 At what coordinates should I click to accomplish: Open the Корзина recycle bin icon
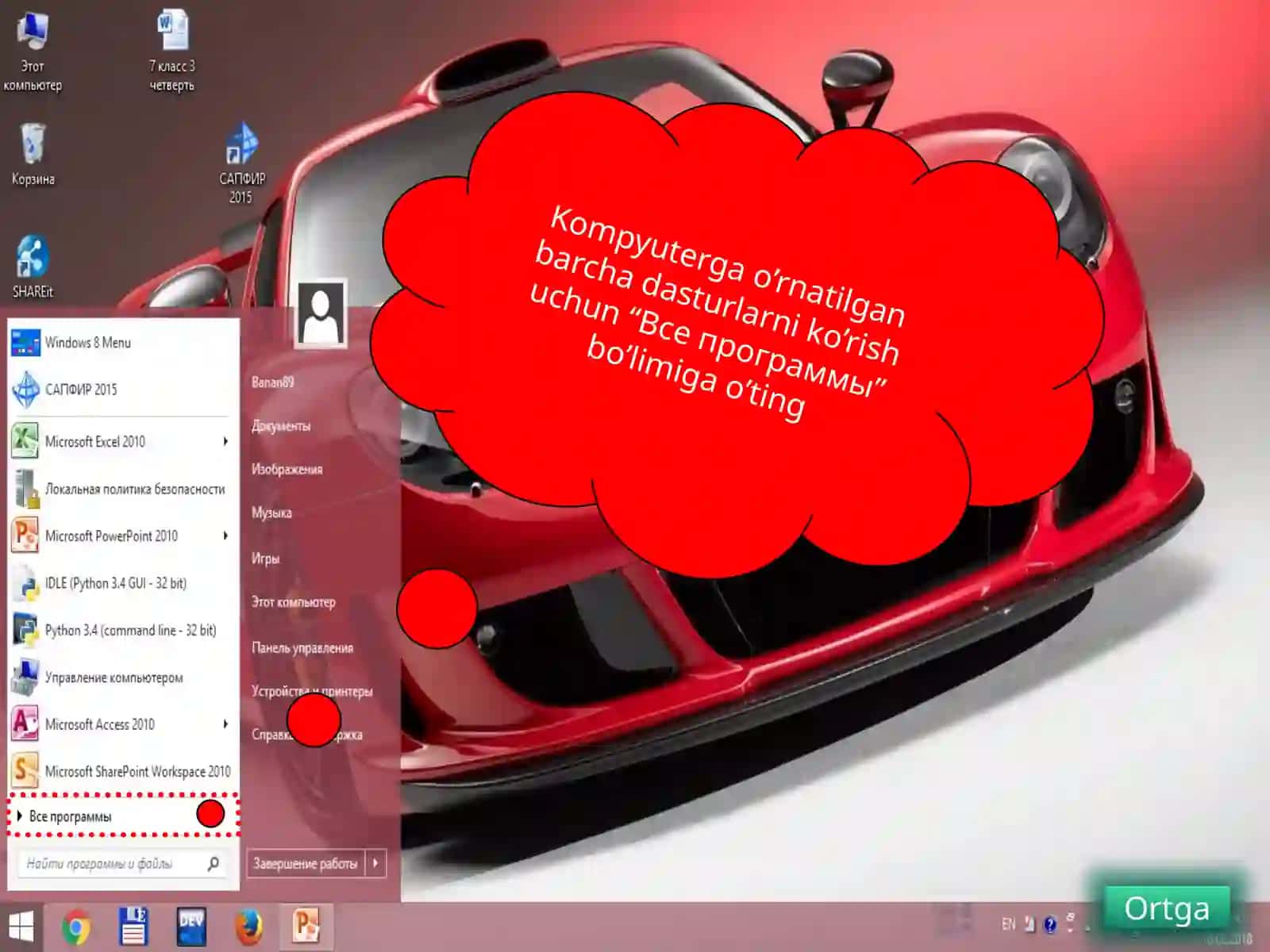(33, 155)
